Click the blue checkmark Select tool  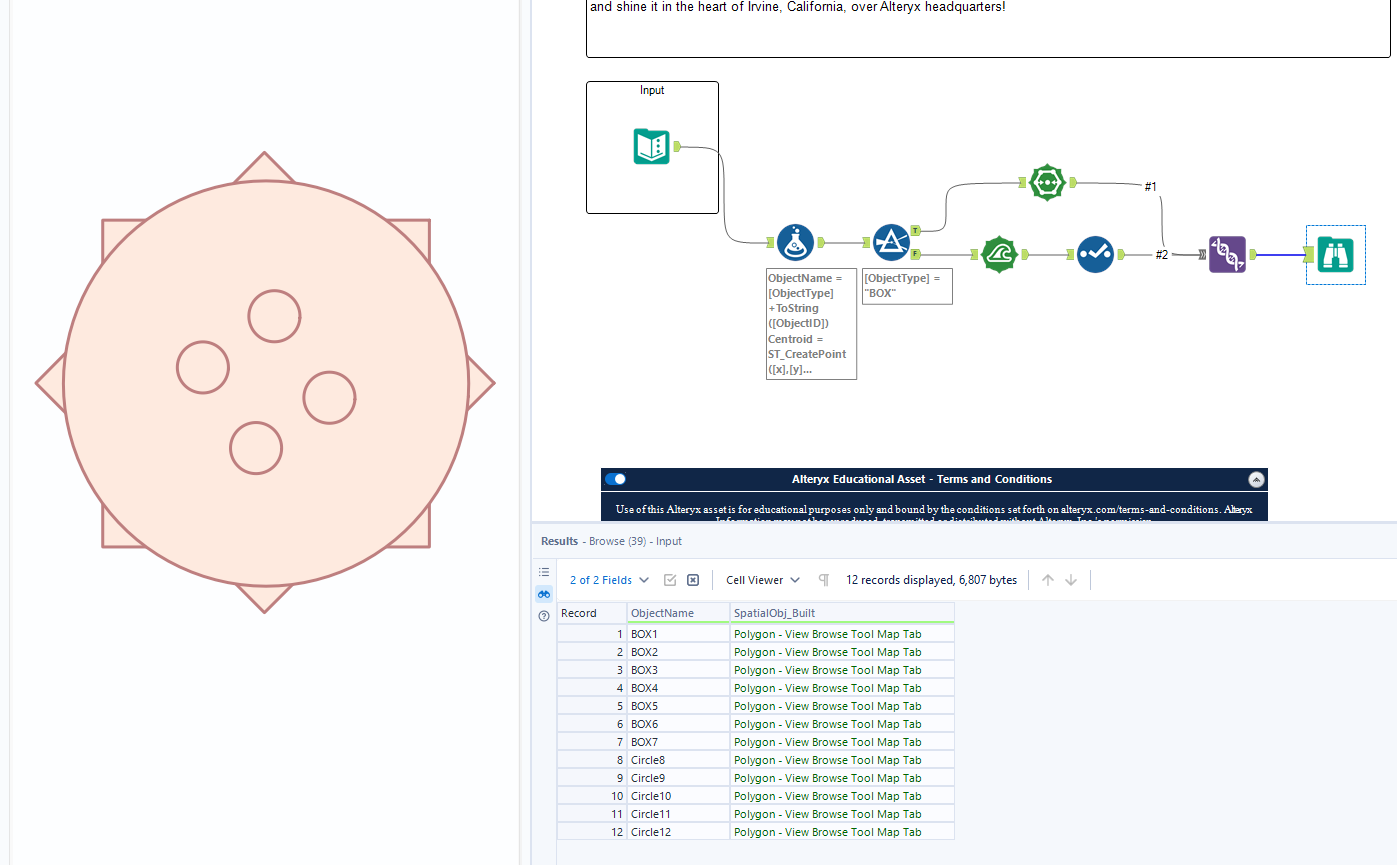point(1095,255)
